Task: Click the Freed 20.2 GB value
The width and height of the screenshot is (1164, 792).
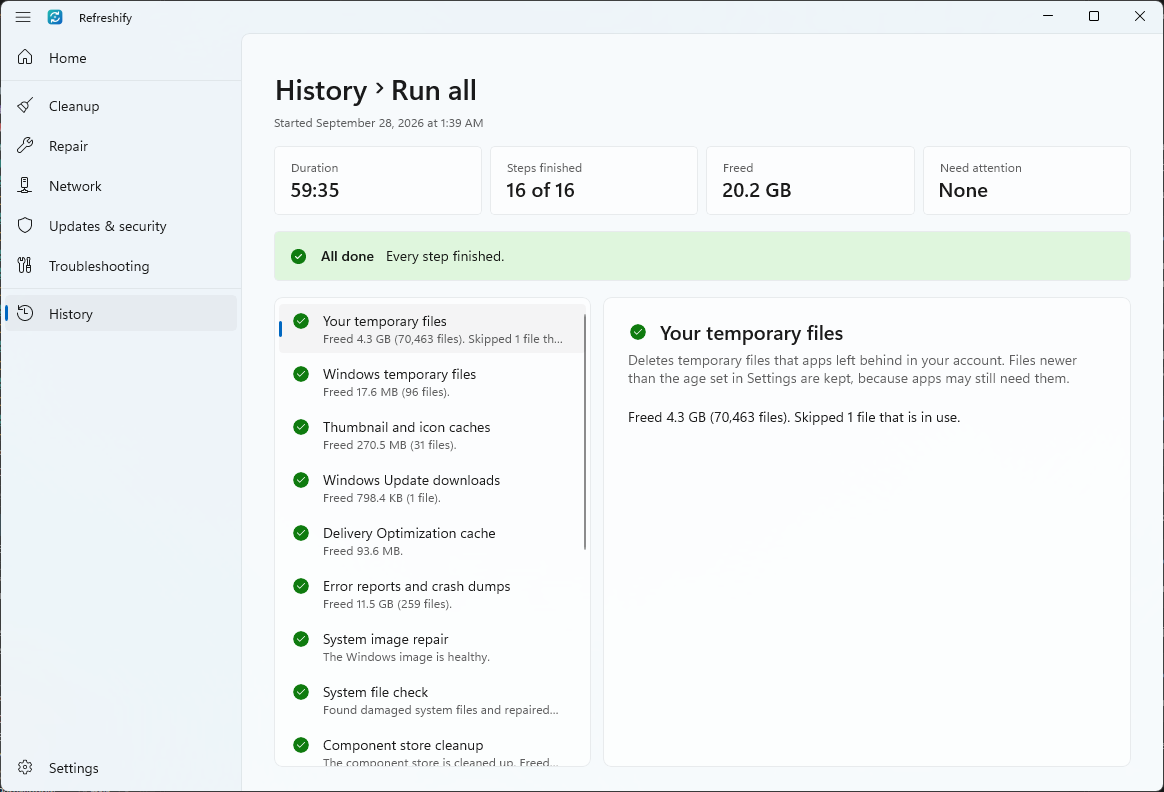Action: [756, 191]
